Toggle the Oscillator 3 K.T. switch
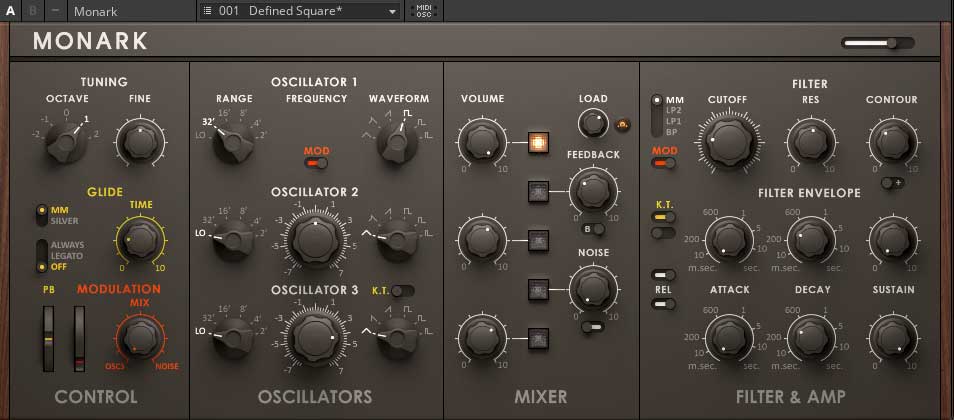The height and width of the screenshot is (420, 954). pyautogui.click(x=402, y=291)
